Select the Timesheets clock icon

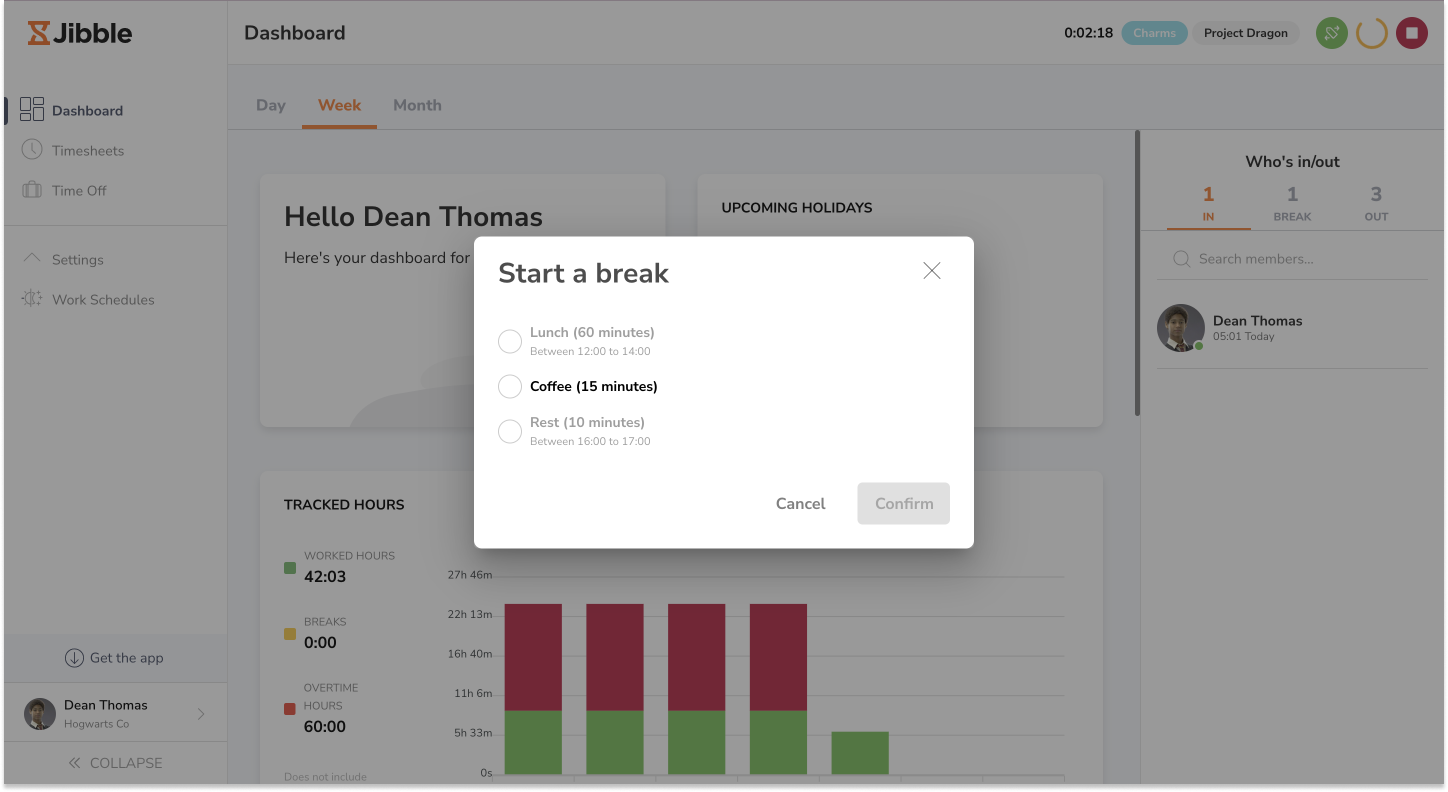tap(33, 150)
